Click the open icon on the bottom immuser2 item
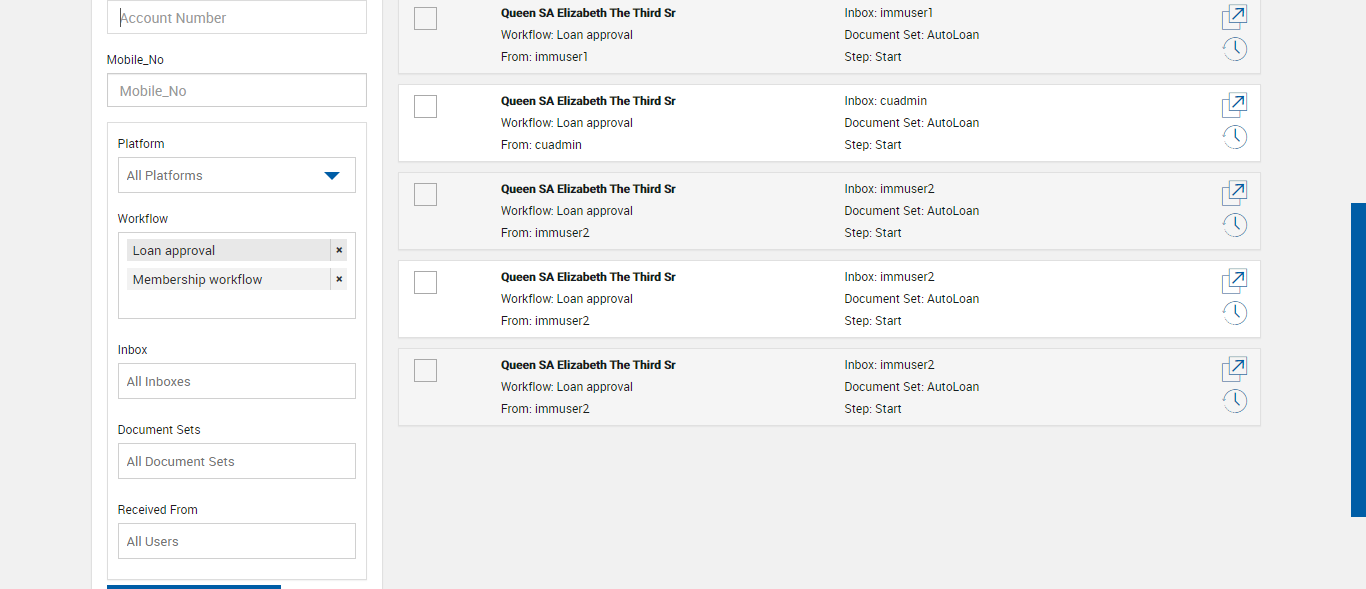 (x=1235, y=369)
